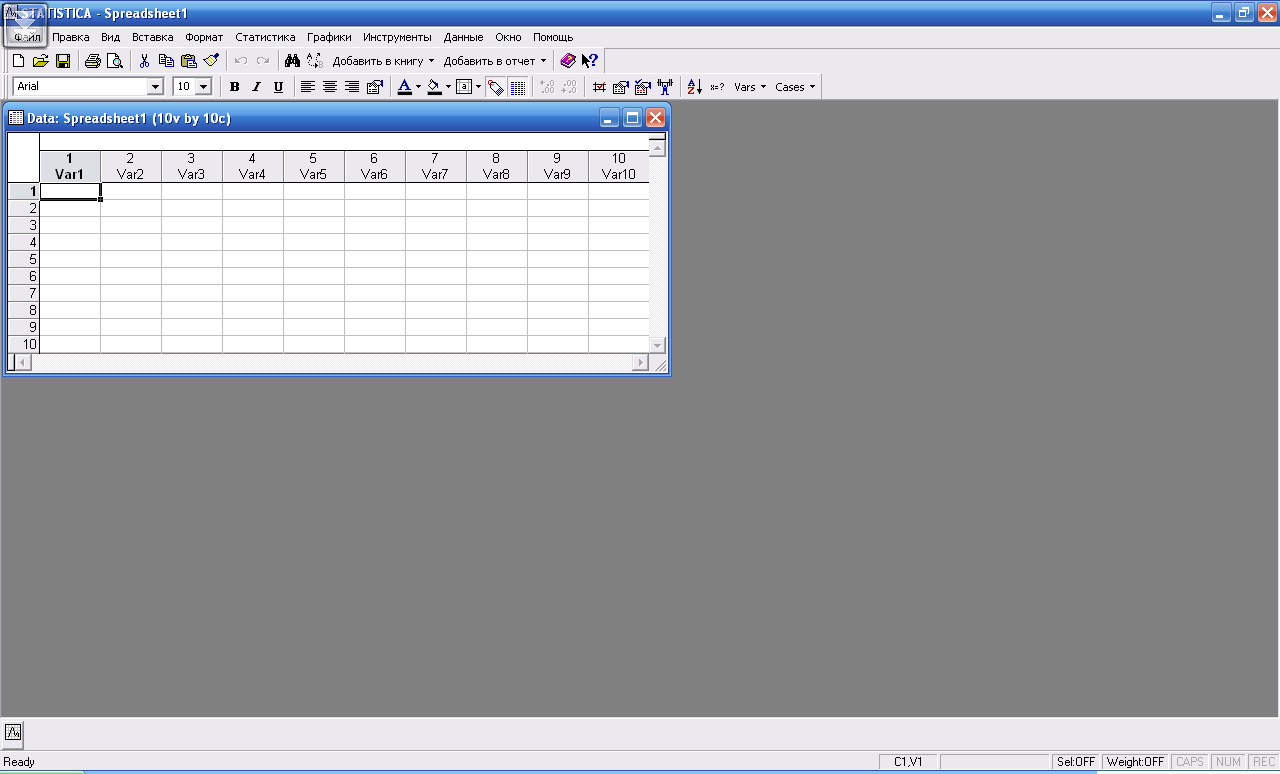Open the STATISTICA help book icon
The width and height of the screenshot is (1280, 774).
[568, 61]
